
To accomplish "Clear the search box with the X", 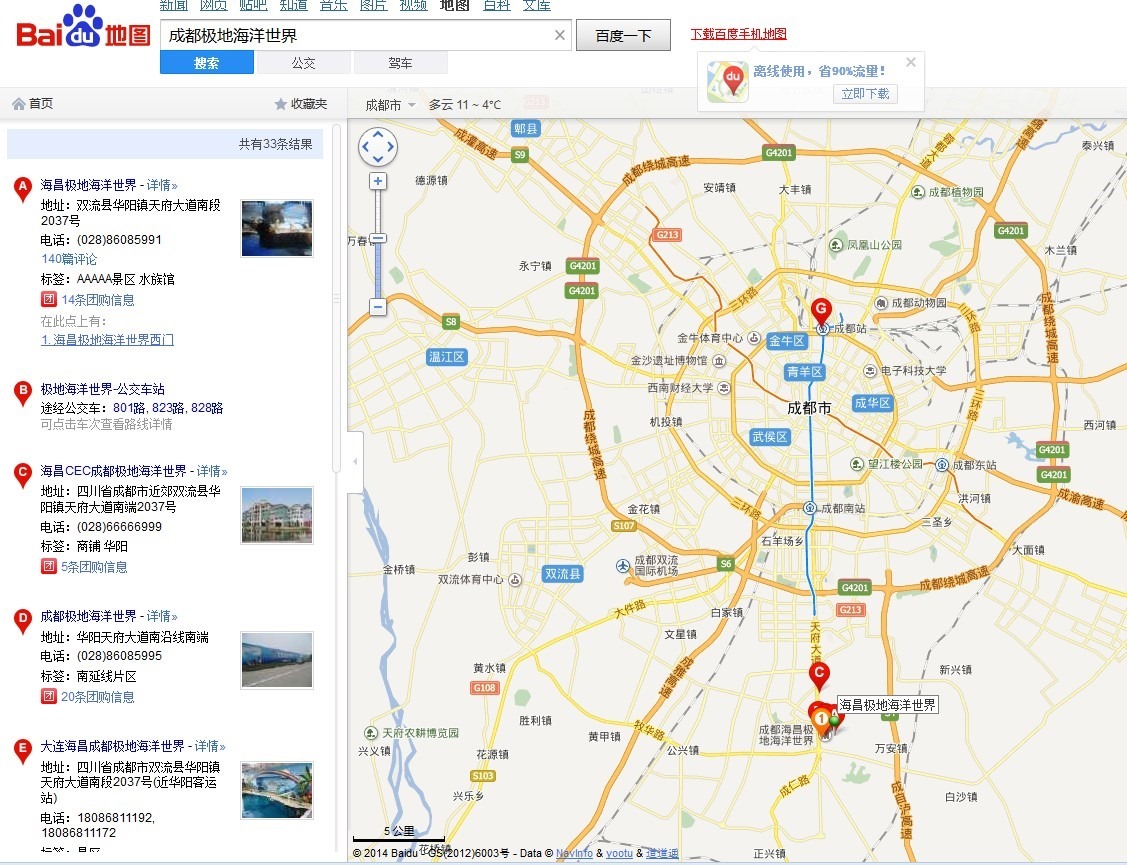I will tap(560, 35).
